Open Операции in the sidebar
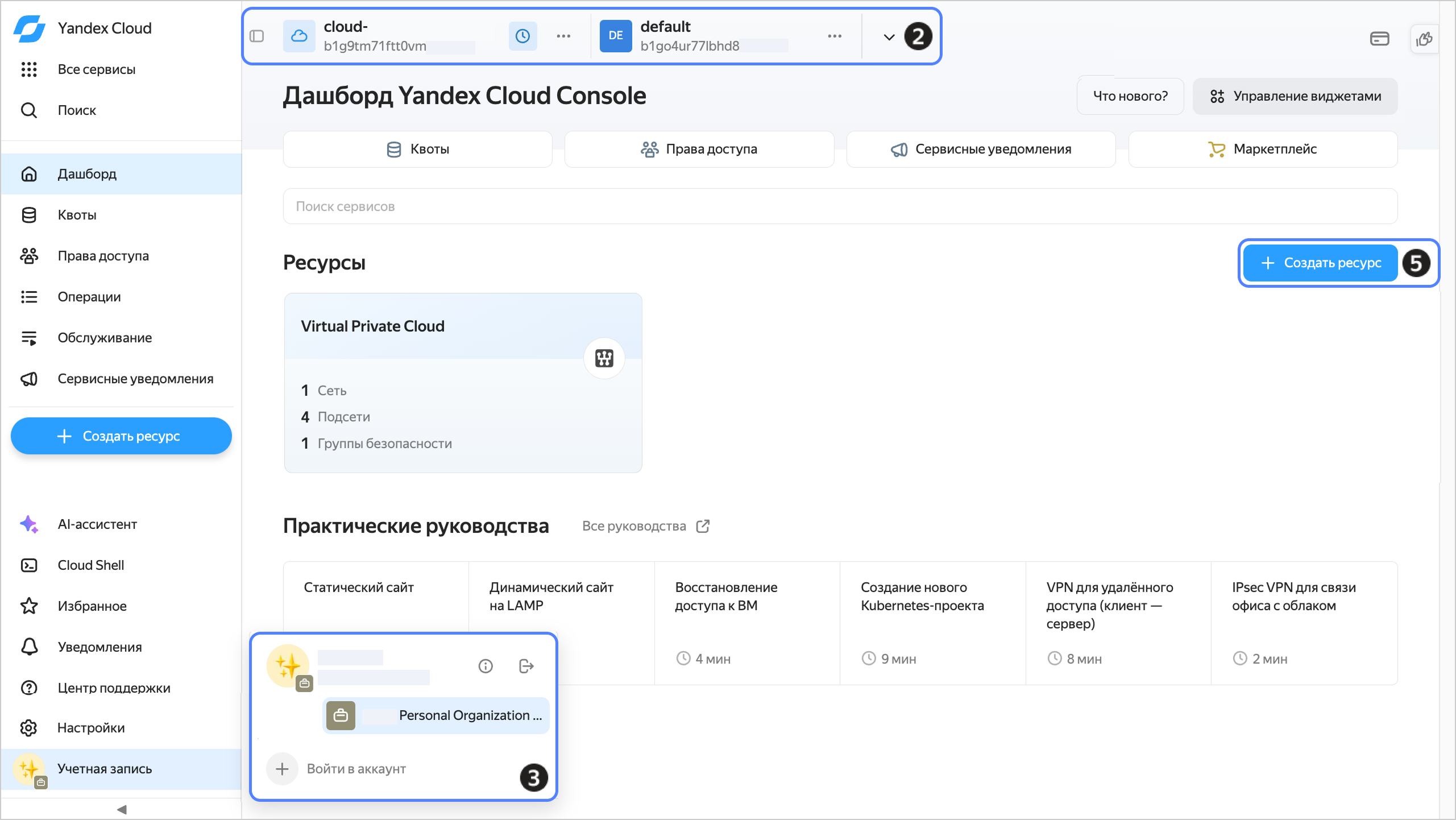This screenshot has width=1456, height=820. click(x=121, y=297)
